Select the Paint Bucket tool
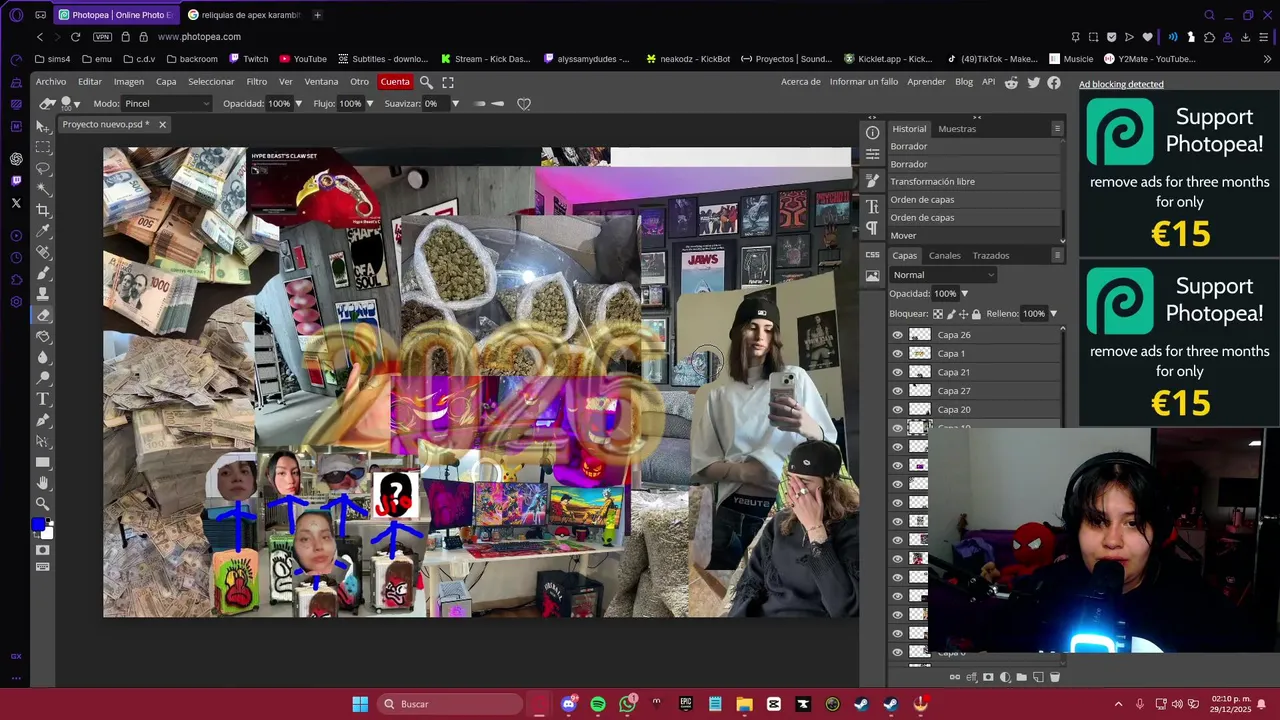This screenshot has height=720, width=1280. point(43,336)
